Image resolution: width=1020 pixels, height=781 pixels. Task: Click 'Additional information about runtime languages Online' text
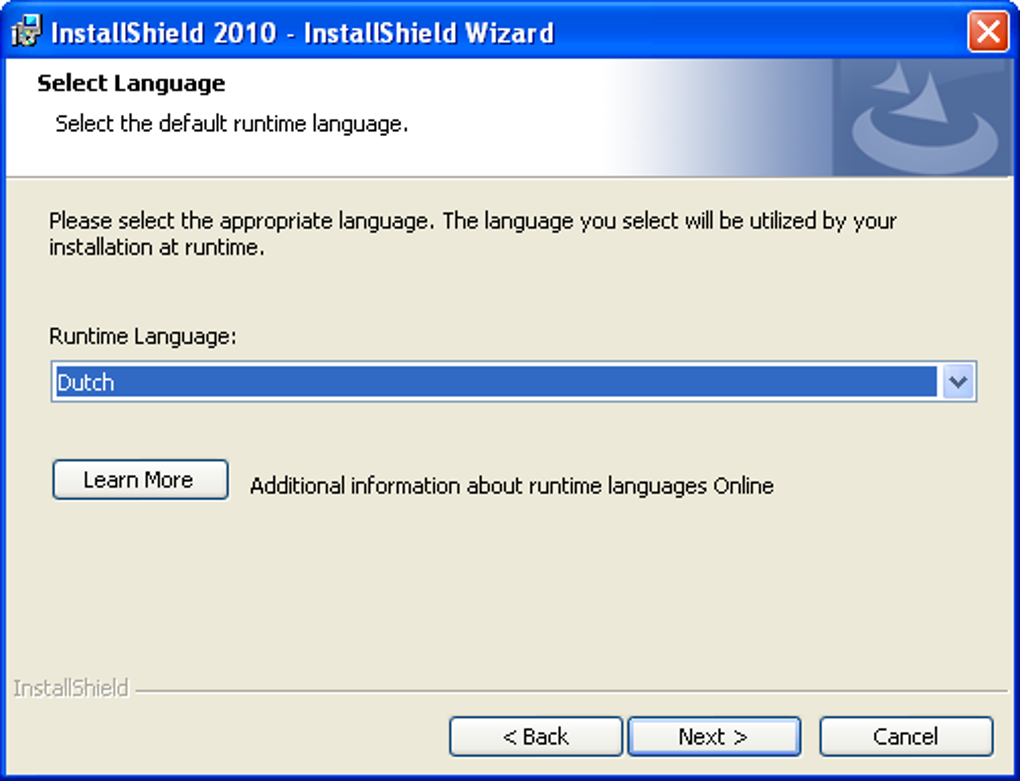point(512,486)
